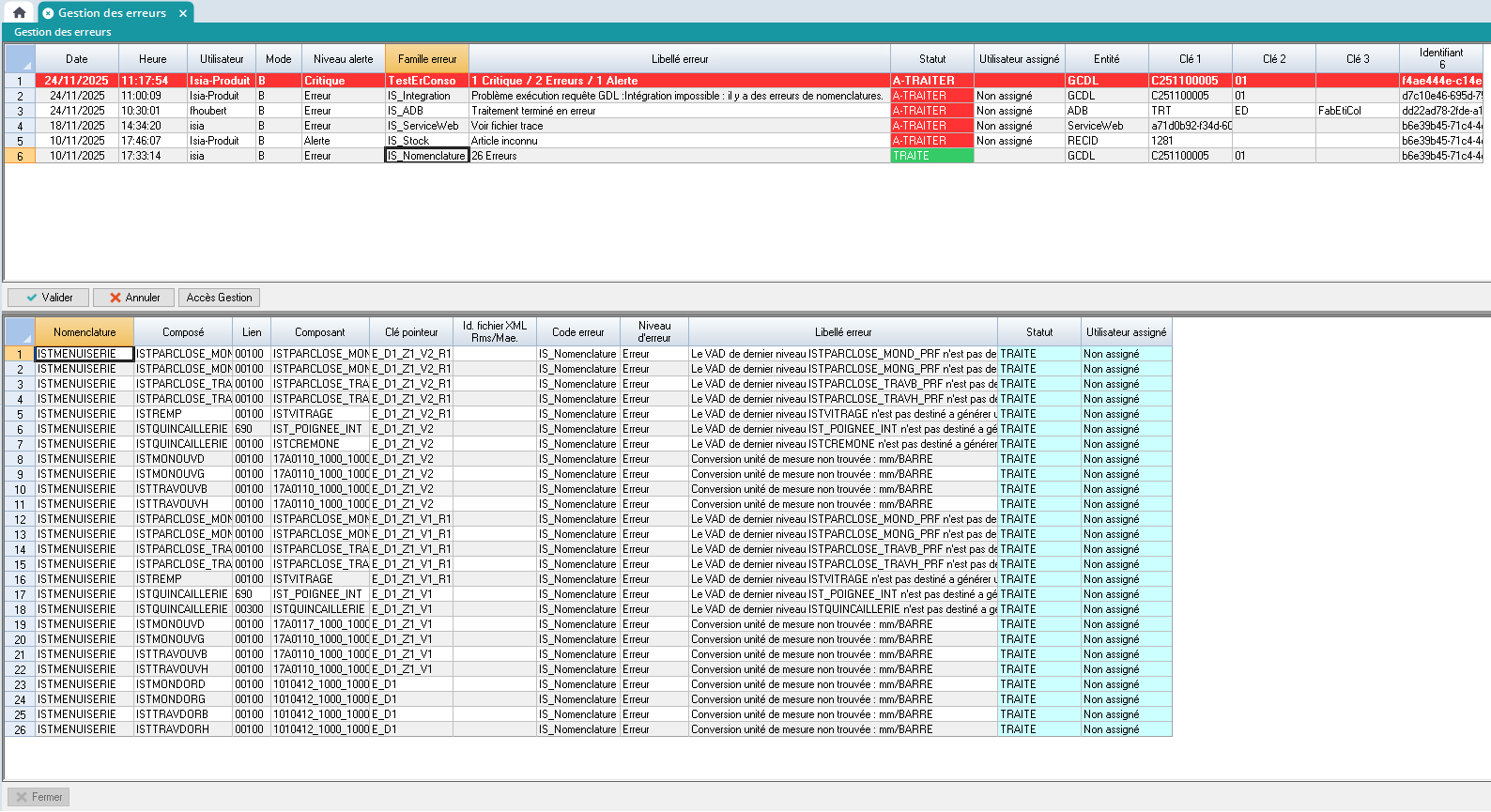Viewport: 1491px width, 812px height.
Task: Click the upper grid select-all corner
Action: (20, 58)
